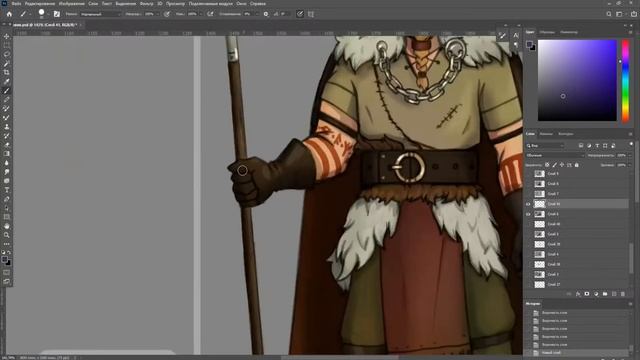Select the Crop tool
Screen dimensions: 640x360
click(x=7, y=72)
